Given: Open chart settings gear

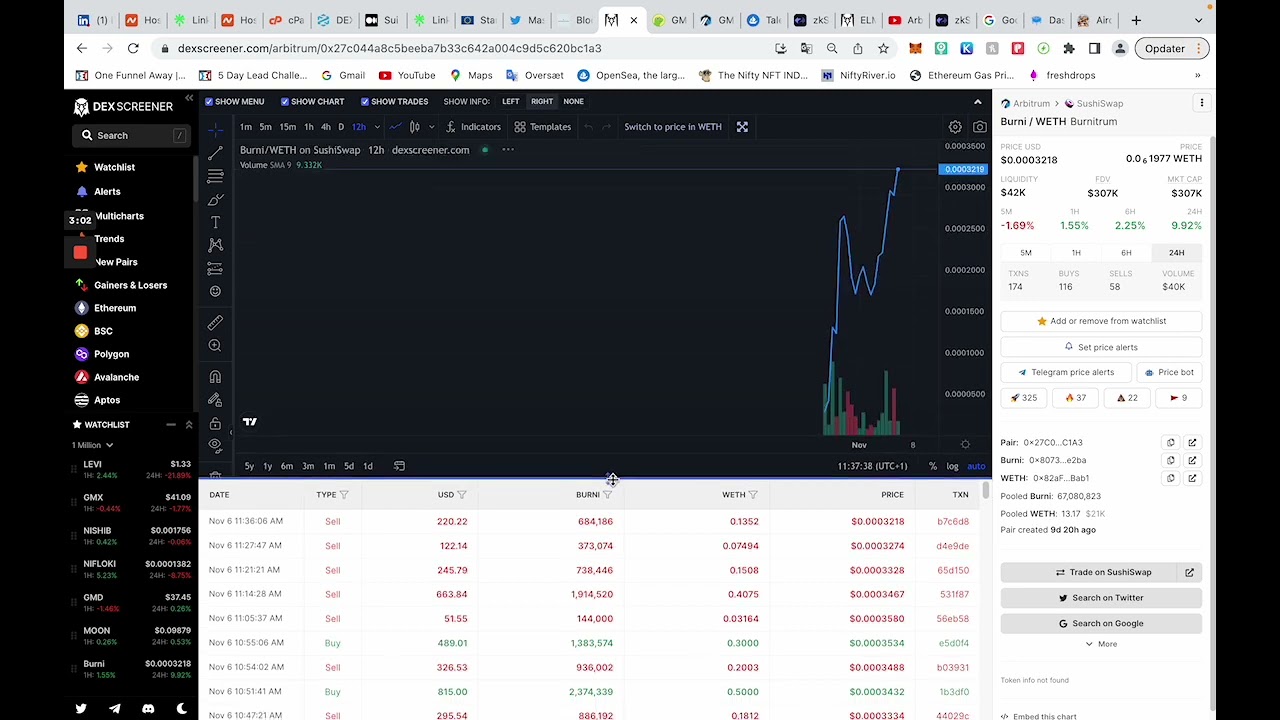Looking at the screenshot, I should pyautogui.click(x=955, y=127).
